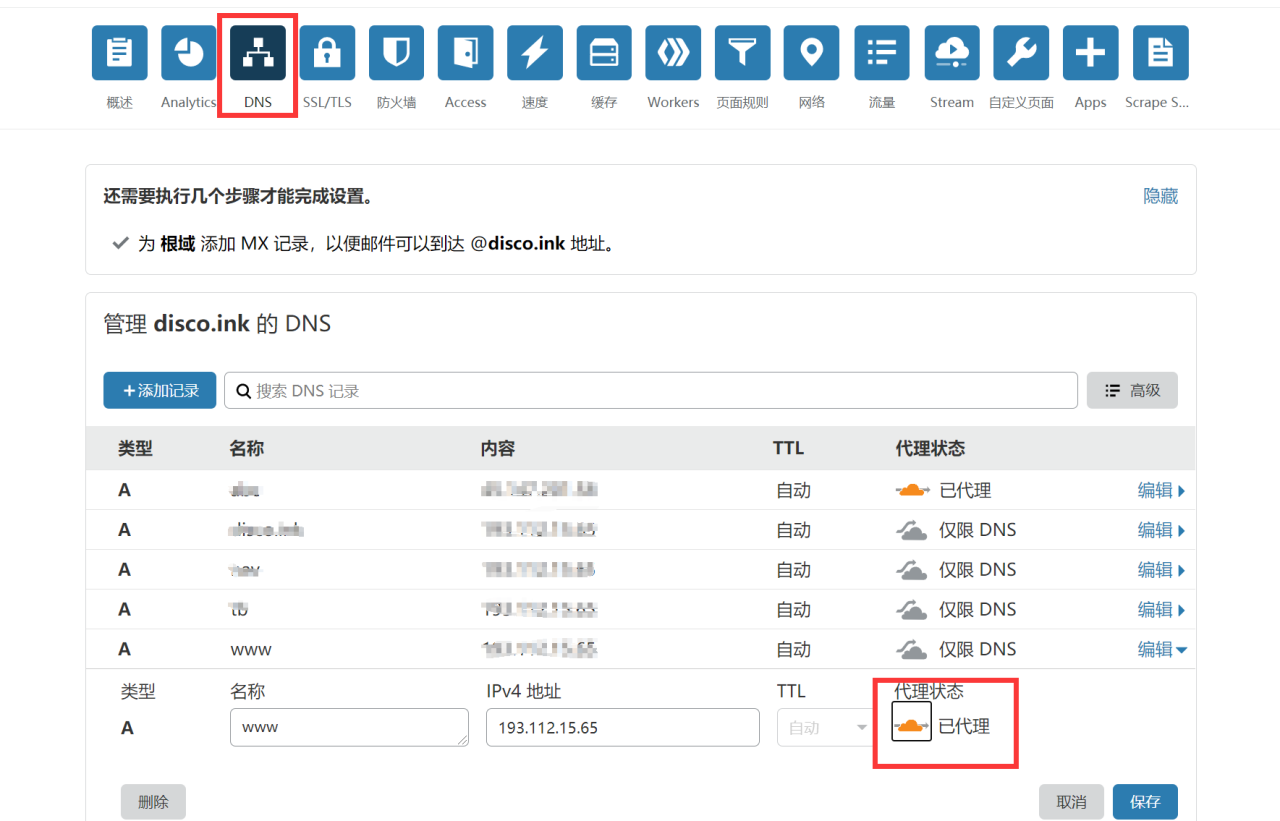Image resolution: width=1280 pixels, height=821 pixels.
Task: Click the Access tab label
Action: (x=466, y=102)
